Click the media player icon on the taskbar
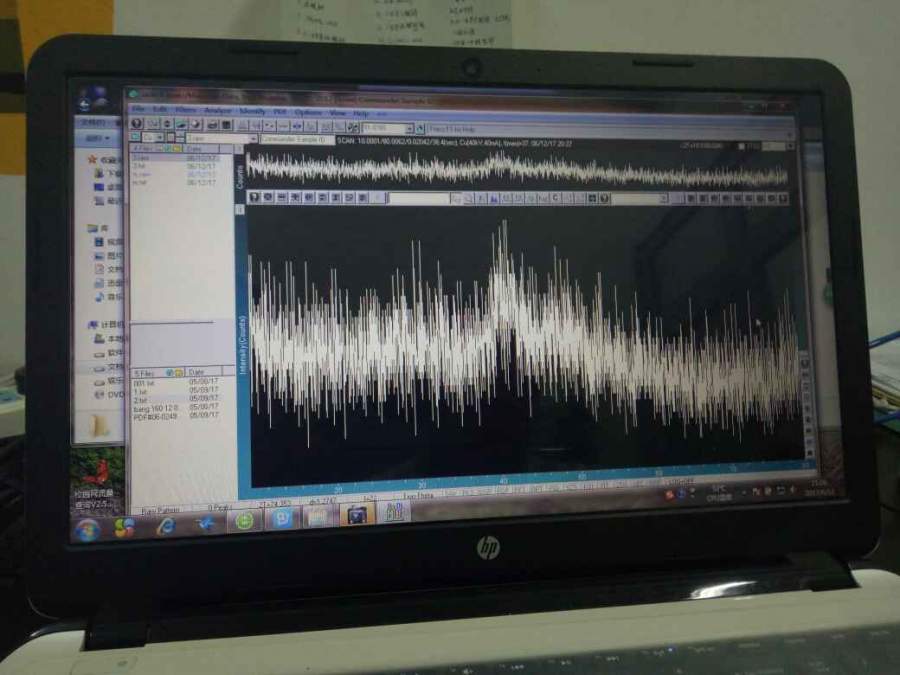900x675 pixels. (x=358, y=514)
